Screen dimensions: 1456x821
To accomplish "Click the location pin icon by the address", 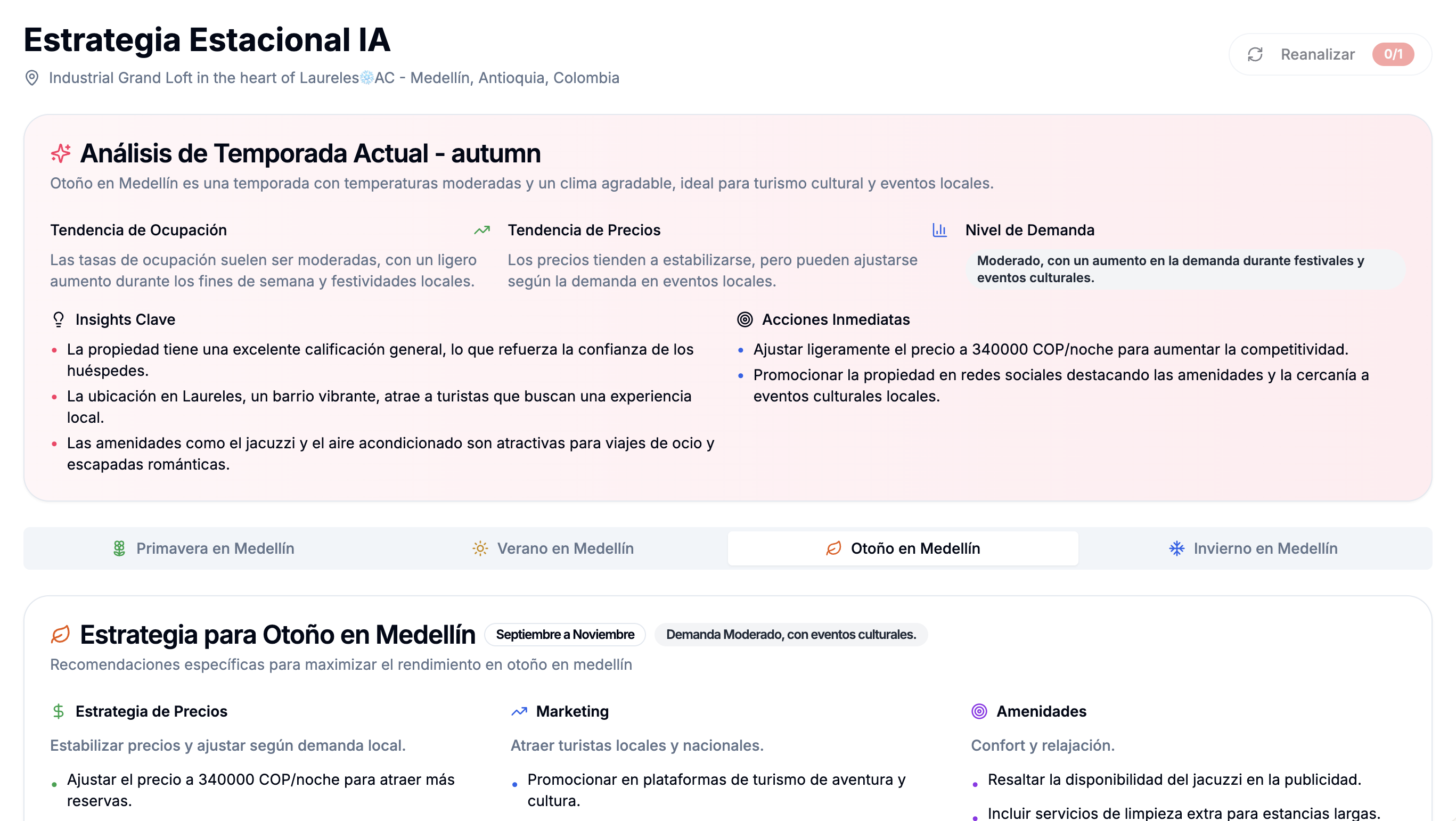I will tap(32, 77).
